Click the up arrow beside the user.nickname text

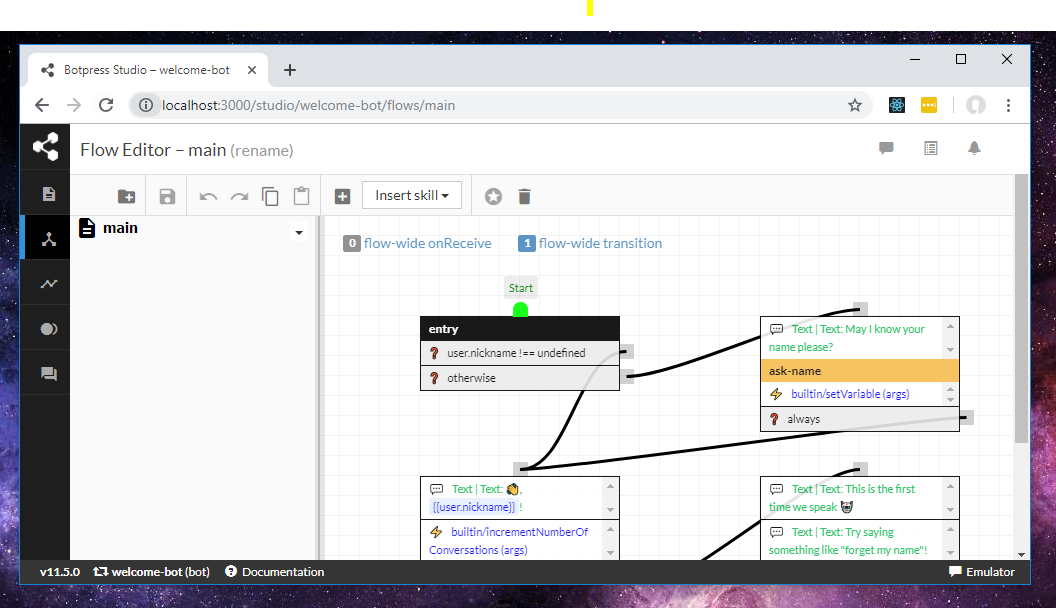pyautogui.click(x=610, y=486)
